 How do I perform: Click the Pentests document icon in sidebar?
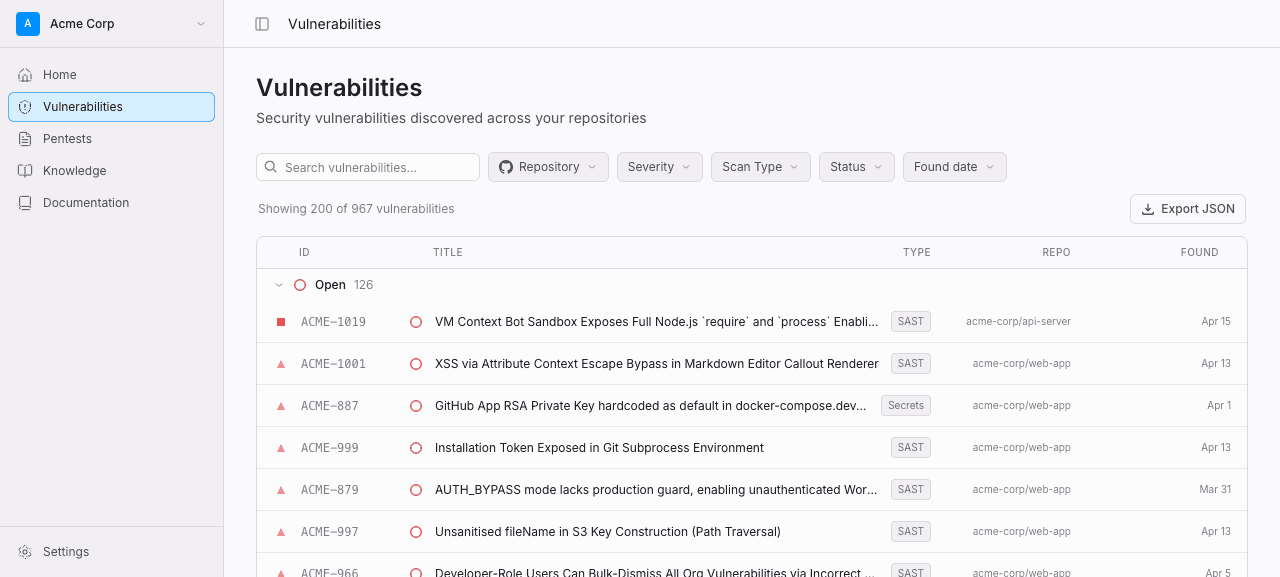(x=25, y=139)
